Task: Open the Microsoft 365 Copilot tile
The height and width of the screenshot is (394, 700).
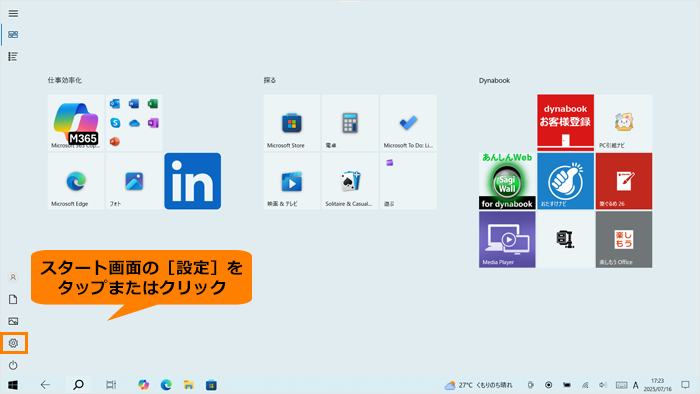Action: (x=76, y=123)
